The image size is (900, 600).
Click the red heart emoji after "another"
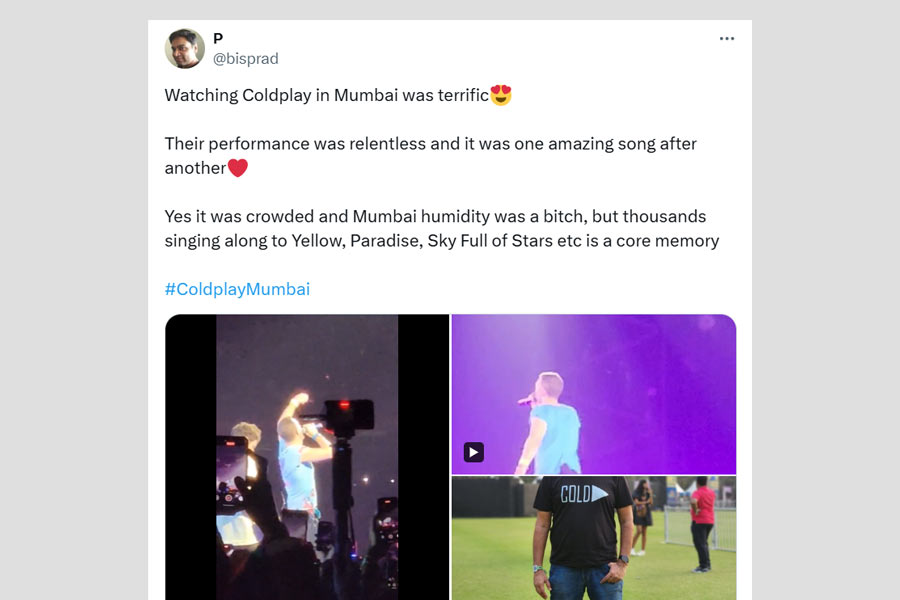point(237,168)
